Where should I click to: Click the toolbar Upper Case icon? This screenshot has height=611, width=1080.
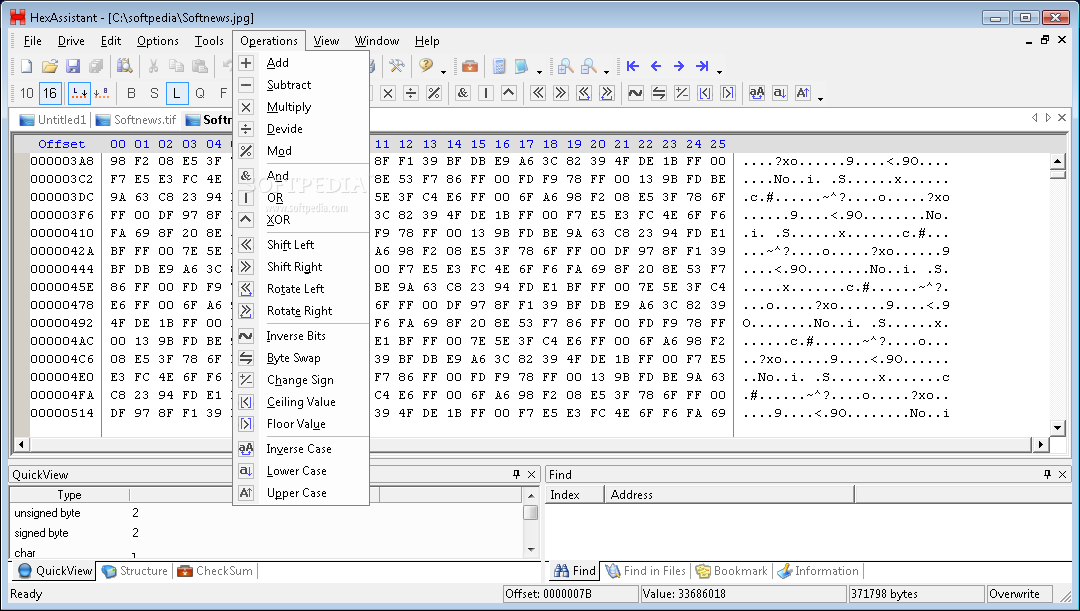click(803, 93)
